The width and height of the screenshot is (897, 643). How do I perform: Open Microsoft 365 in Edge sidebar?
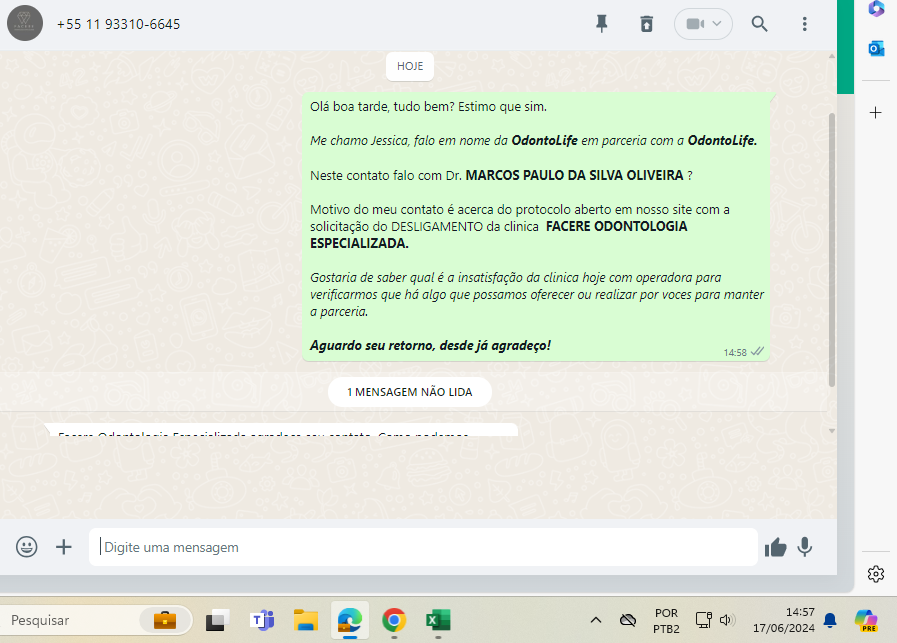pos(876,9)
